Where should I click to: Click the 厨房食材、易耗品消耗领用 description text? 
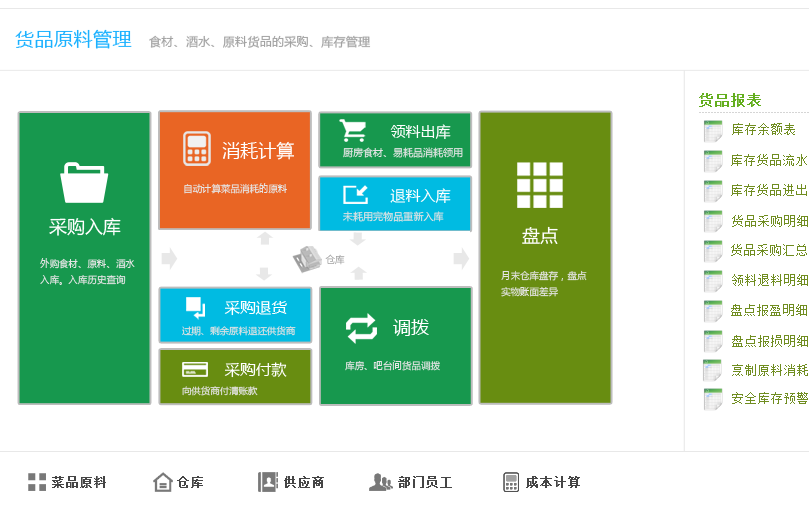[402, 153]
